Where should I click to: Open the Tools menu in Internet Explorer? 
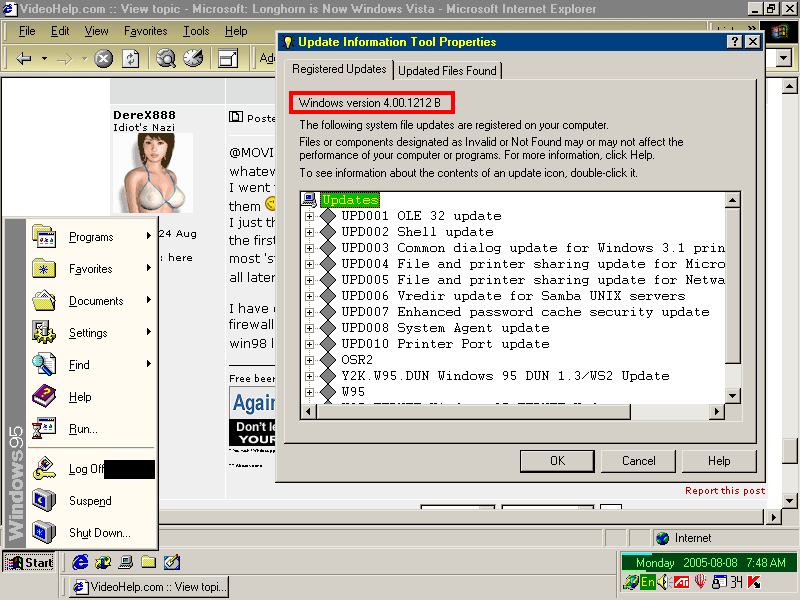(x=196, y=31)
